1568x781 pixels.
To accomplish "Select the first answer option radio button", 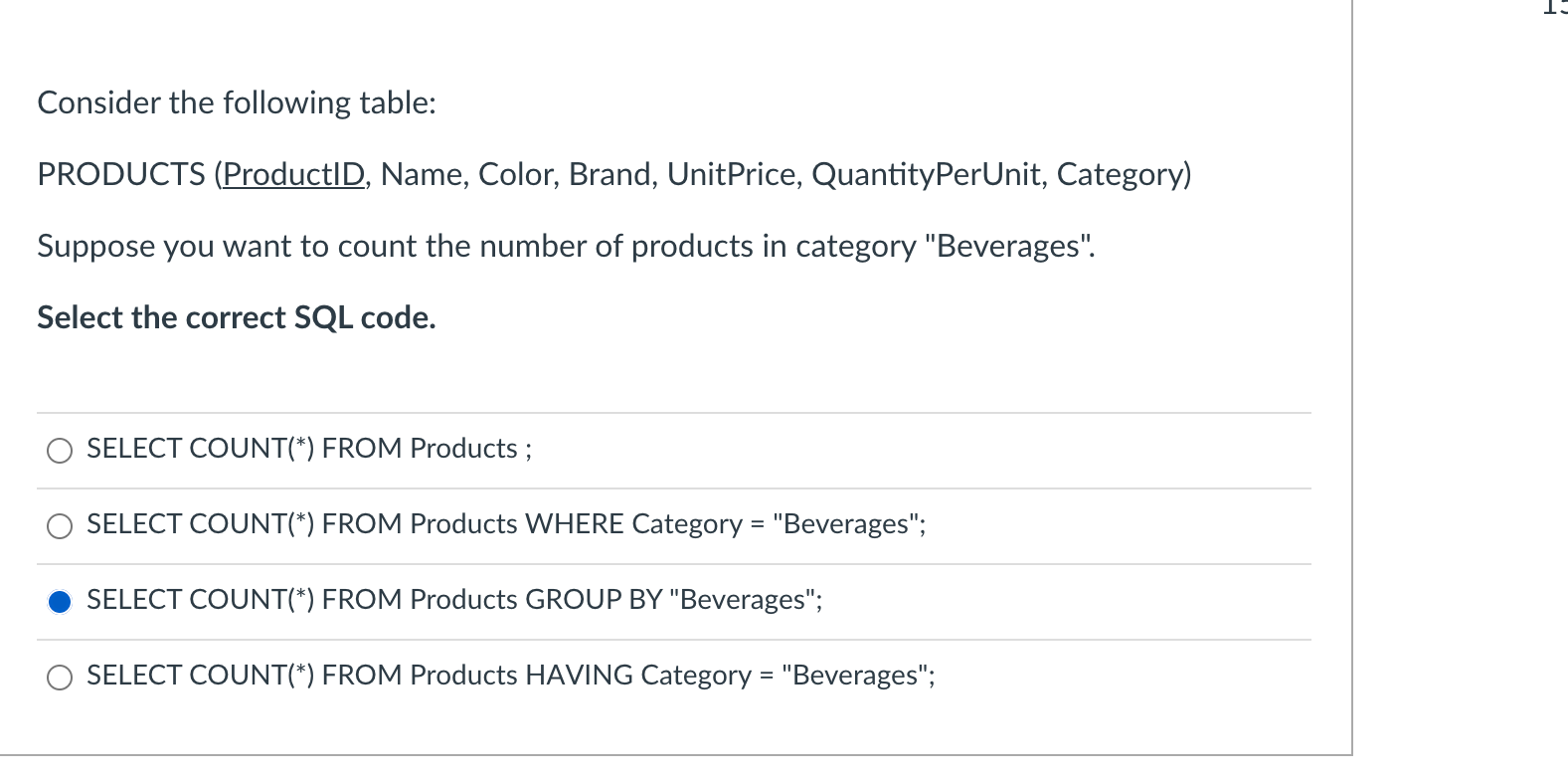I will pos(59,450).
